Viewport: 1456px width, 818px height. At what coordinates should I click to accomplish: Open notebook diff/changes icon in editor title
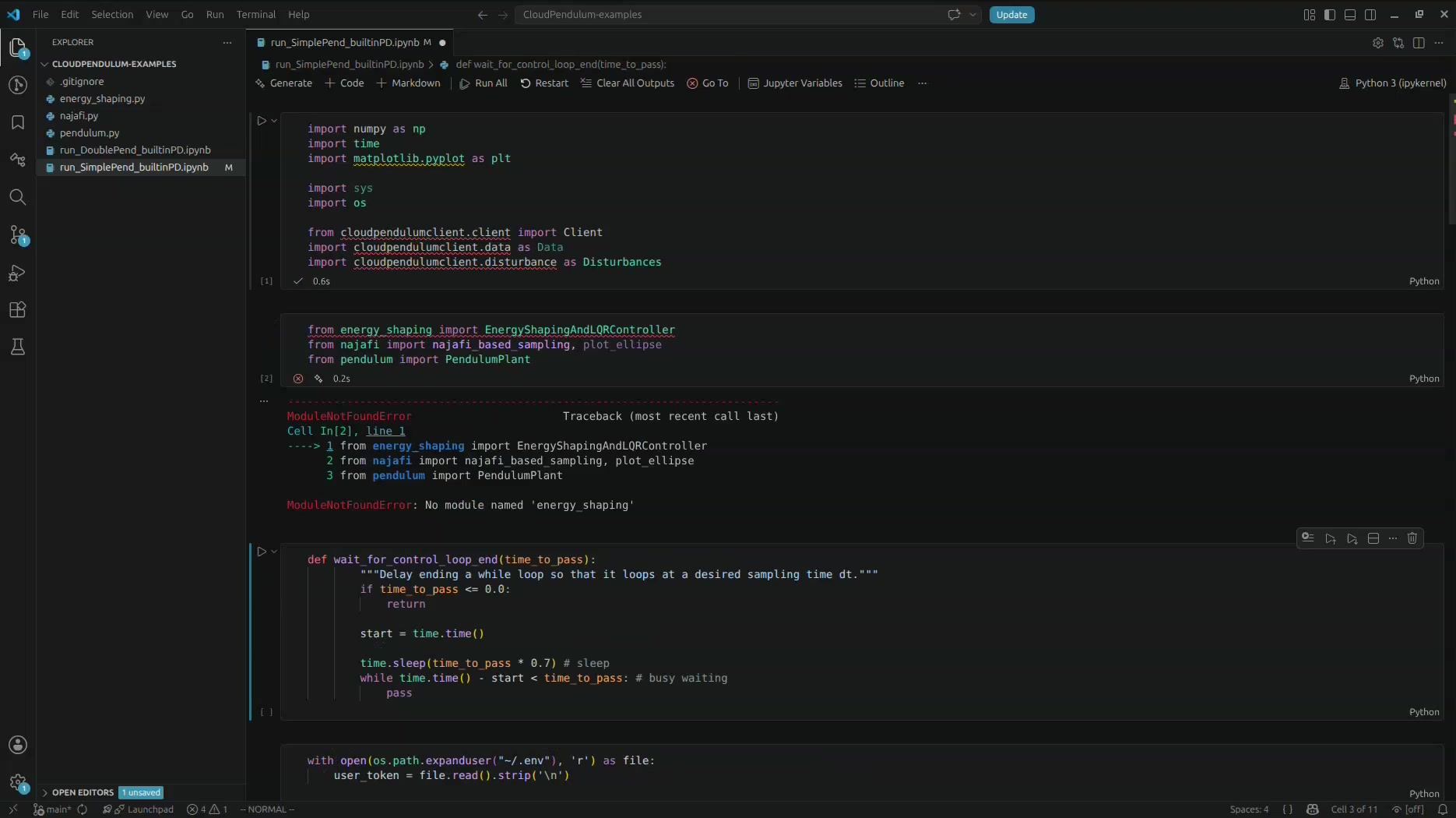1398,43
